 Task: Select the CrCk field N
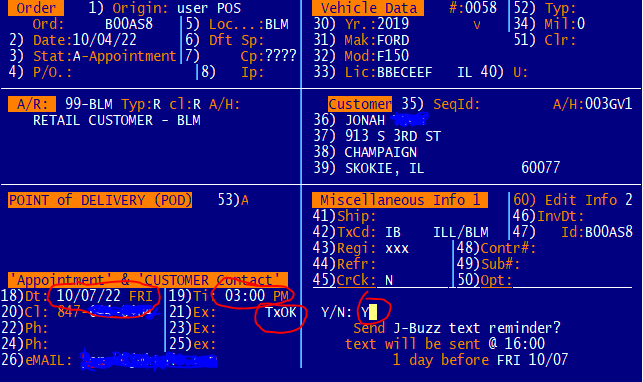(389, 280)
